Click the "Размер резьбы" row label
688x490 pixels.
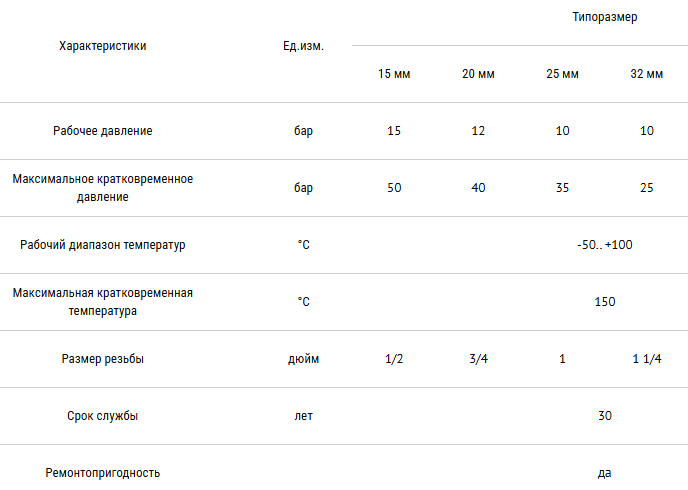pyautogui.click(x=103, y=359)
